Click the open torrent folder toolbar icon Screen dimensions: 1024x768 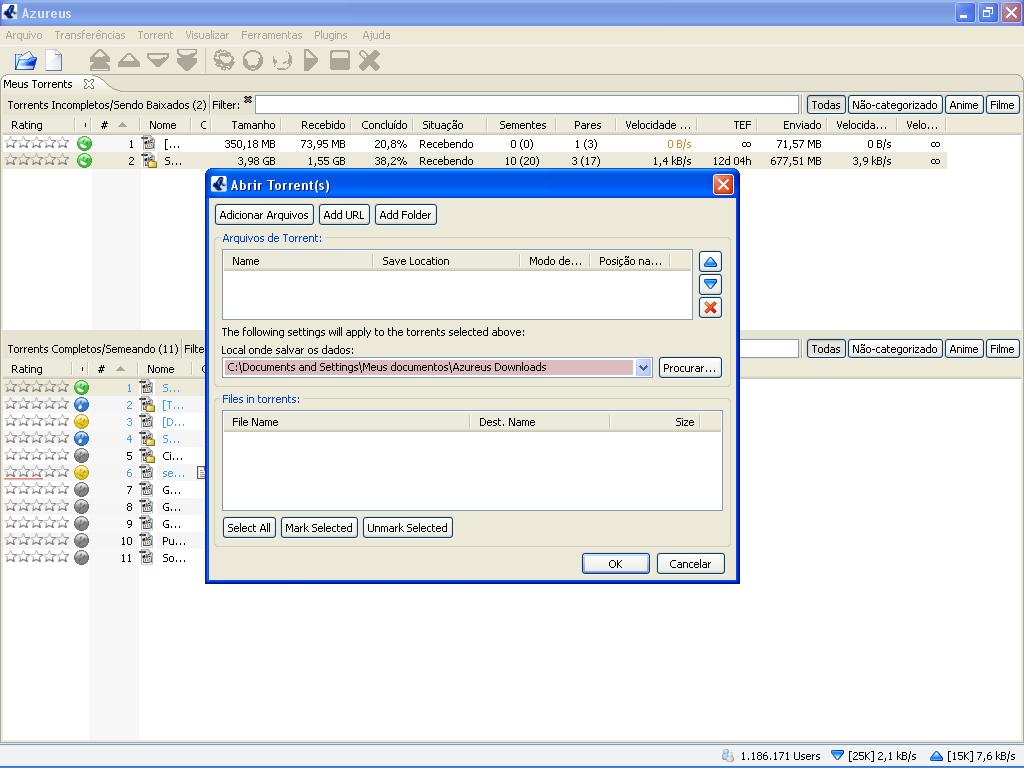point(25,61)
